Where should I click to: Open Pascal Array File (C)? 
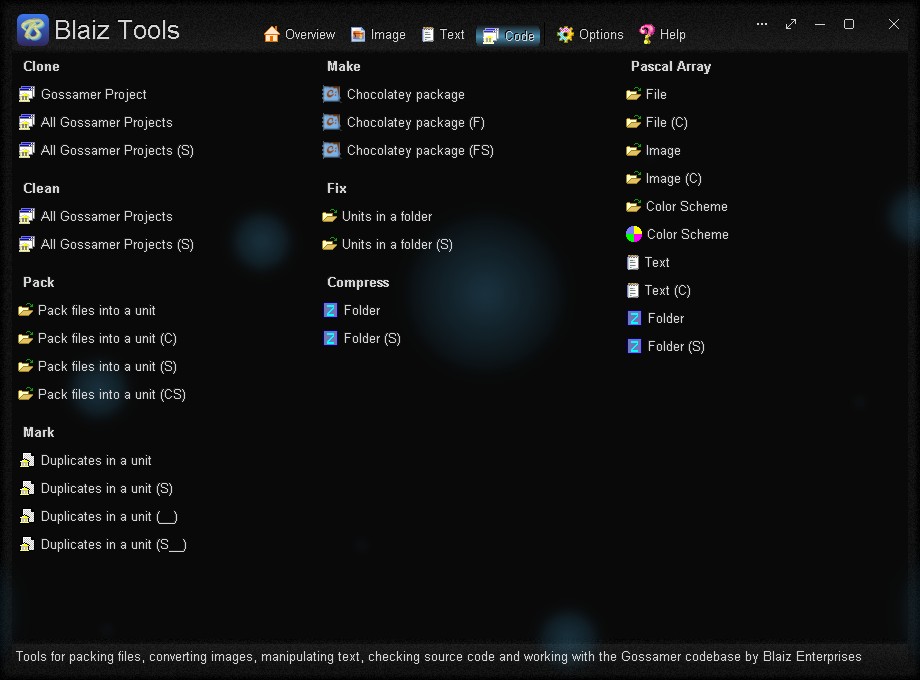(x=667, y=122)
